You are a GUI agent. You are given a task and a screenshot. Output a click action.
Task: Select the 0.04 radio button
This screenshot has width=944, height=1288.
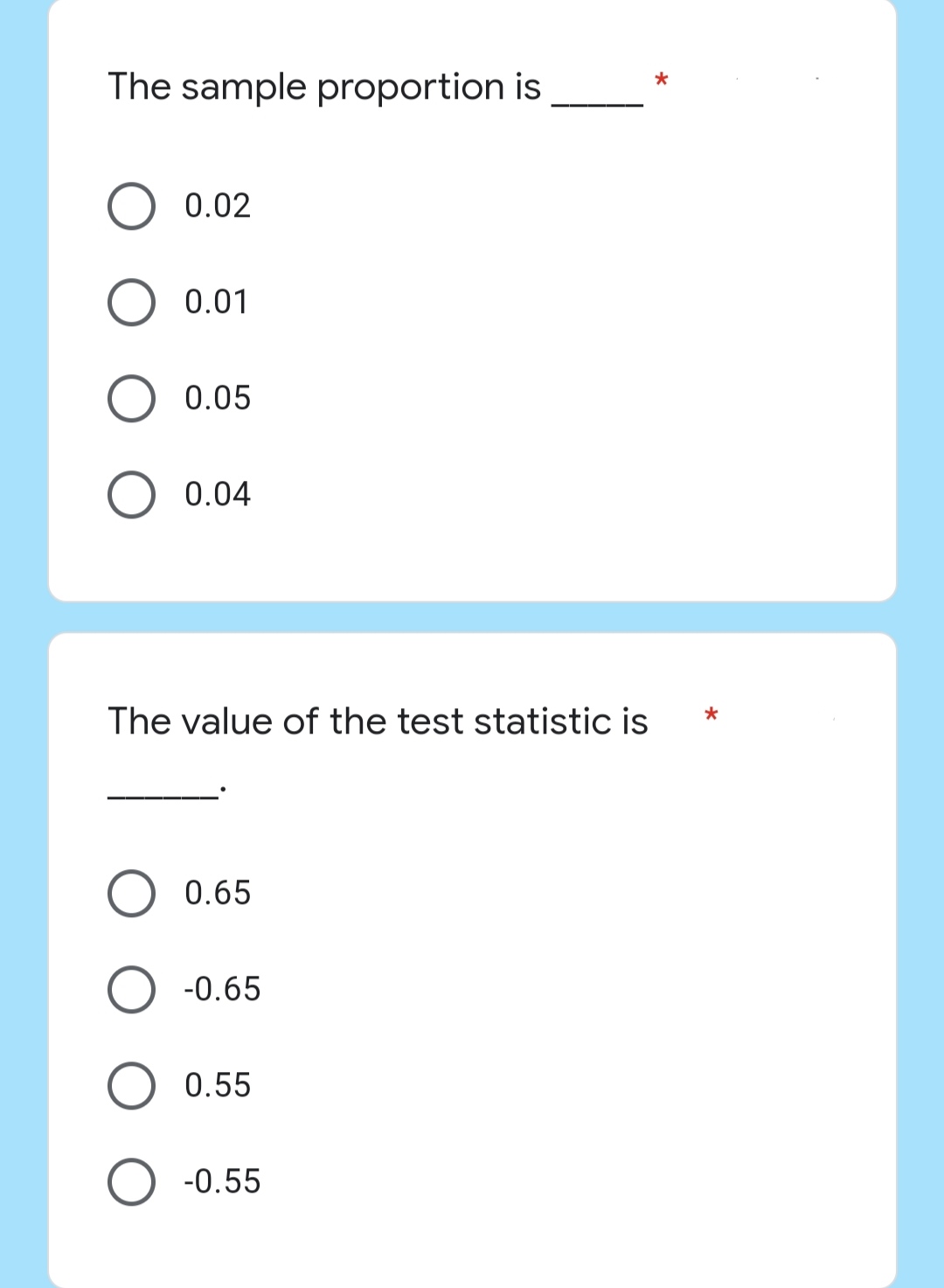click(x=131, y=496)
